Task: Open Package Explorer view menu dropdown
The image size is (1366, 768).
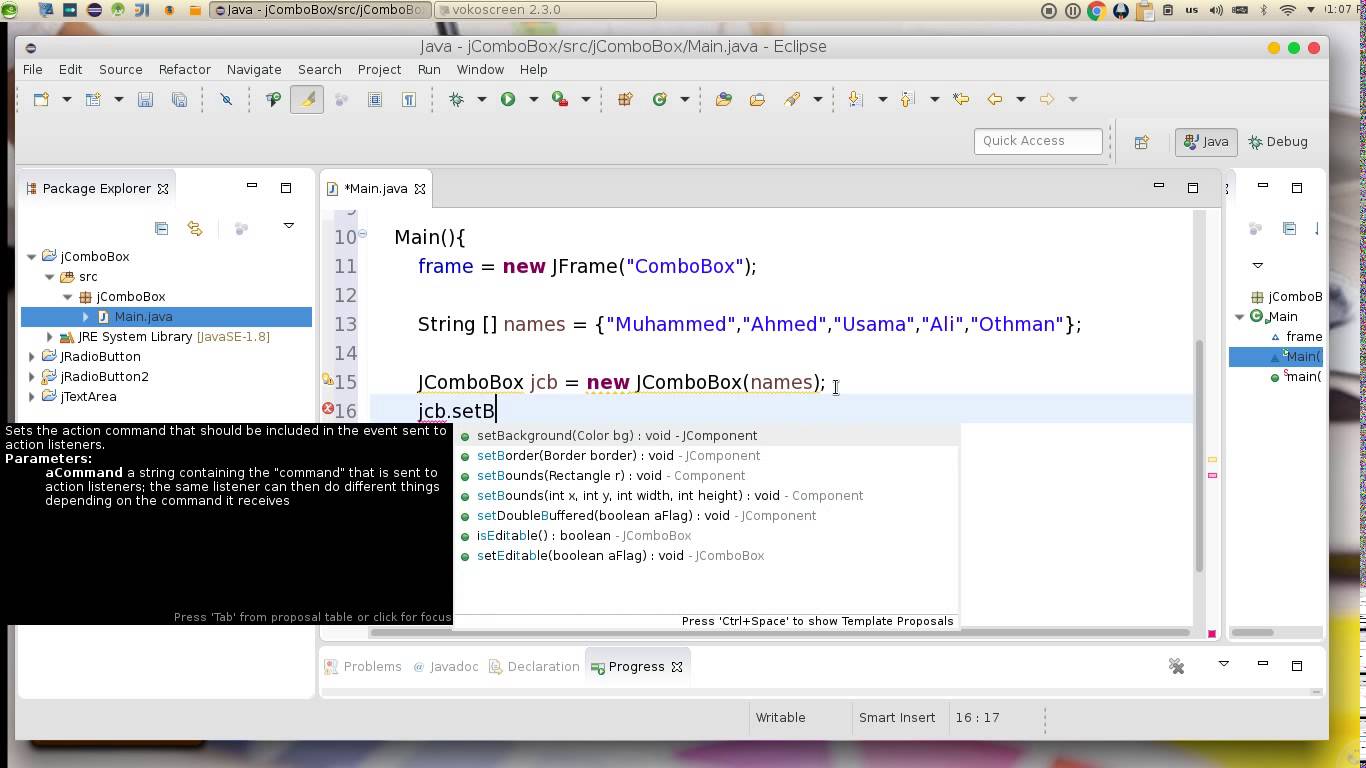Action: tap(289, 226)
